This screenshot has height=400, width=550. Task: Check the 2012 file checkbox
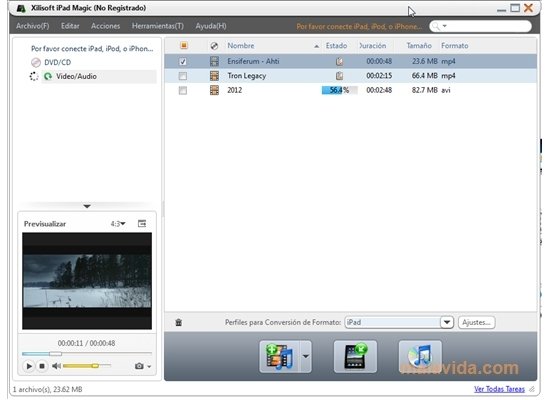[x=183, y=91]
